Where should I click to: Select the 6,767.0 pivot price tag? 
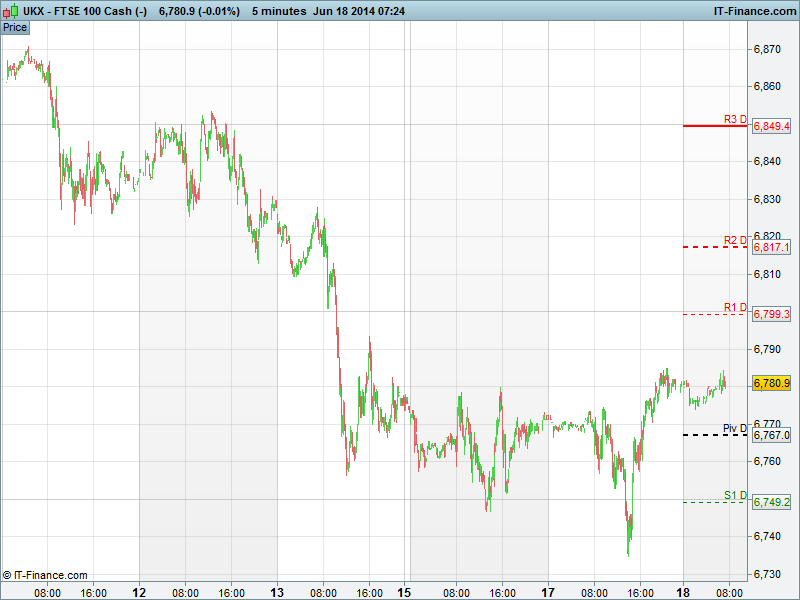(771, 435)
